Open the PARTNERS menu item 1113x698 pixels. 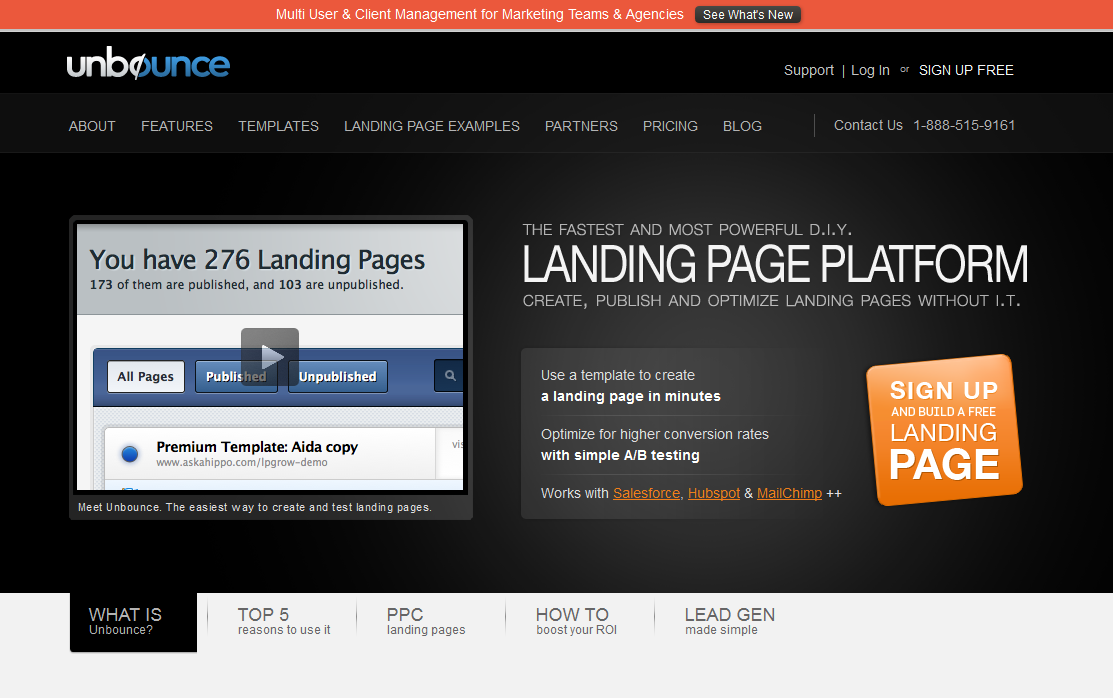(x=581, y=126)
